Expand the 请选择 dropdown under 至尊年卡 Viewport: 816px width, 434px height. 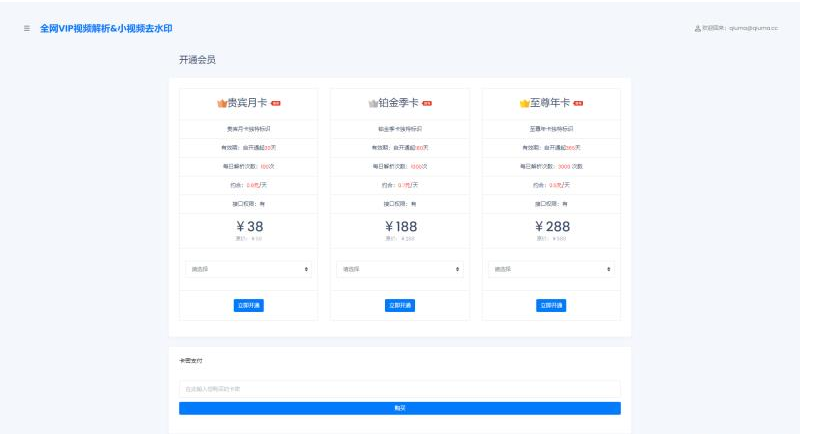click(x=551, y=269)
